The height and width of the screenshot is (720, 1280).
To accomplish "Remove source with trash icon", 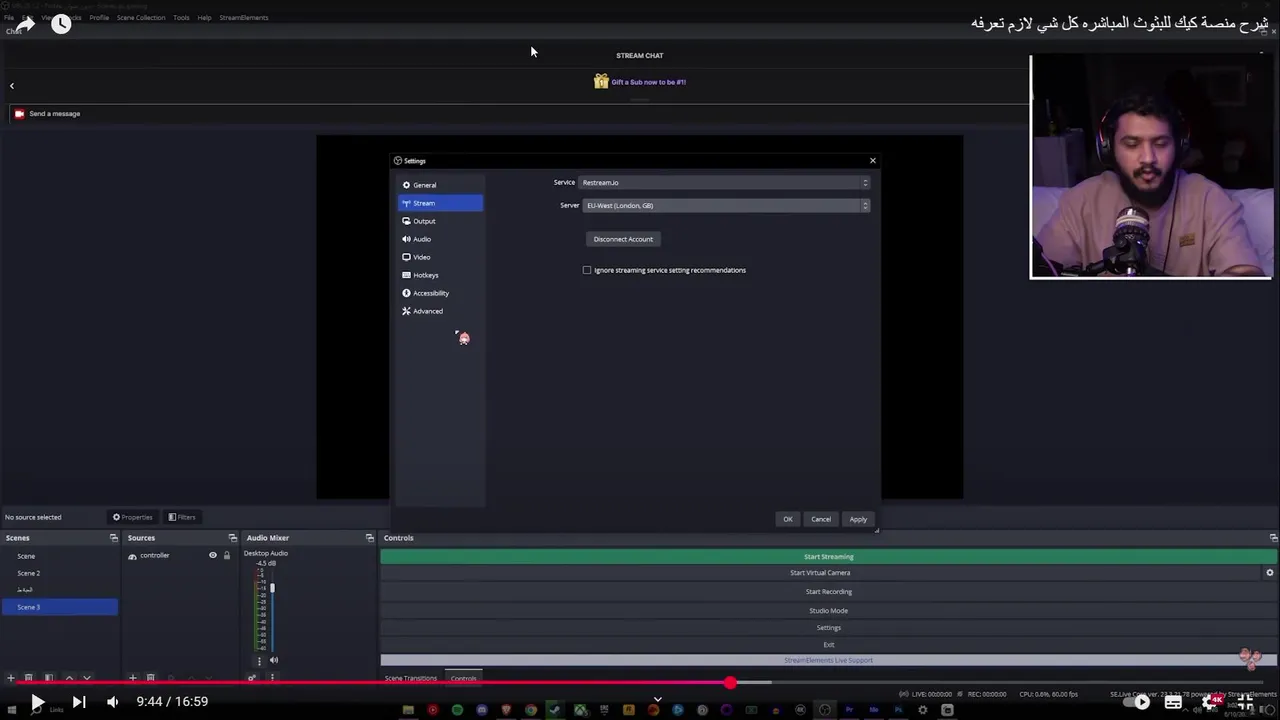I will coord(150,678).
